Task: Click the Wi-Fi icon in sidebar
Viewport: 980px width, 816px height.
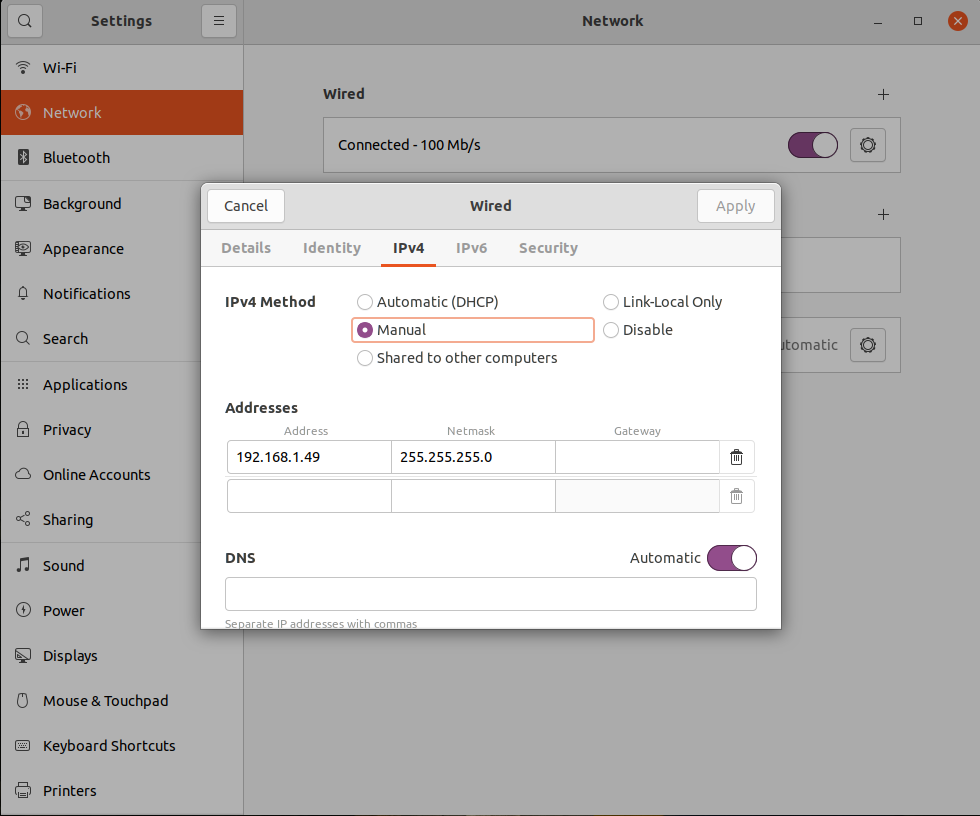Action: [x=23, y=67]
